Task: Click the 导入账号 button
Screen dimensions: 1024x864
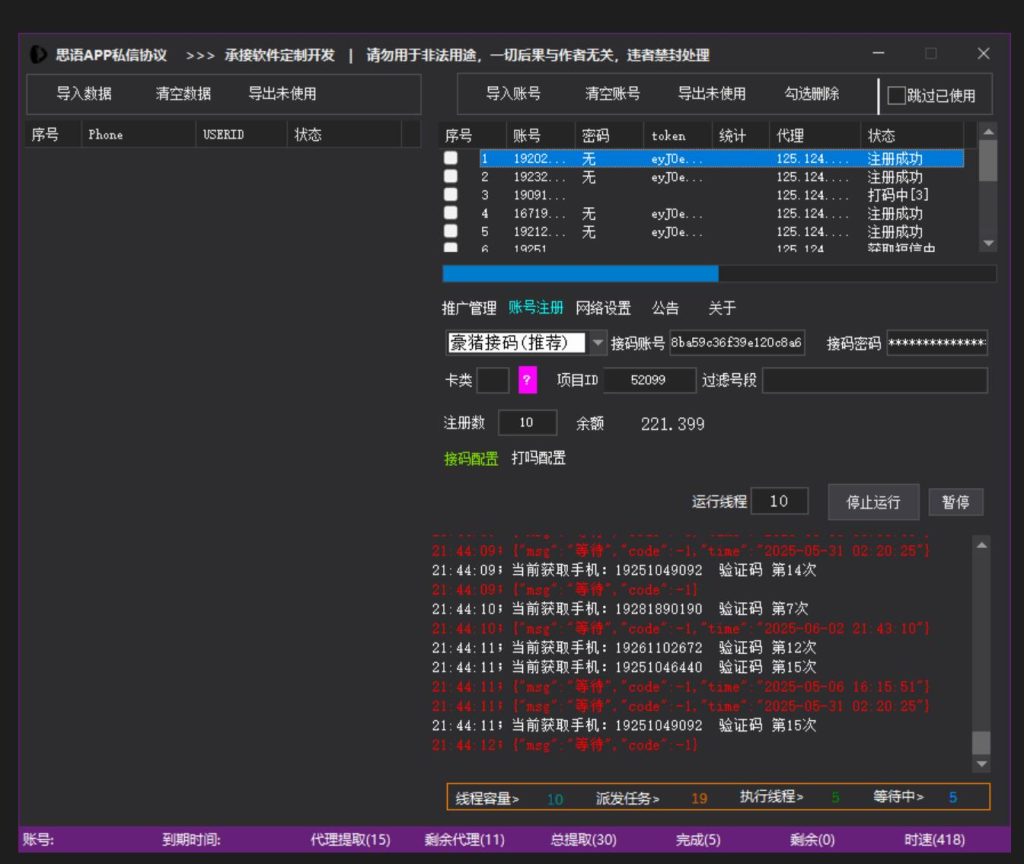Action: point(513,94)
